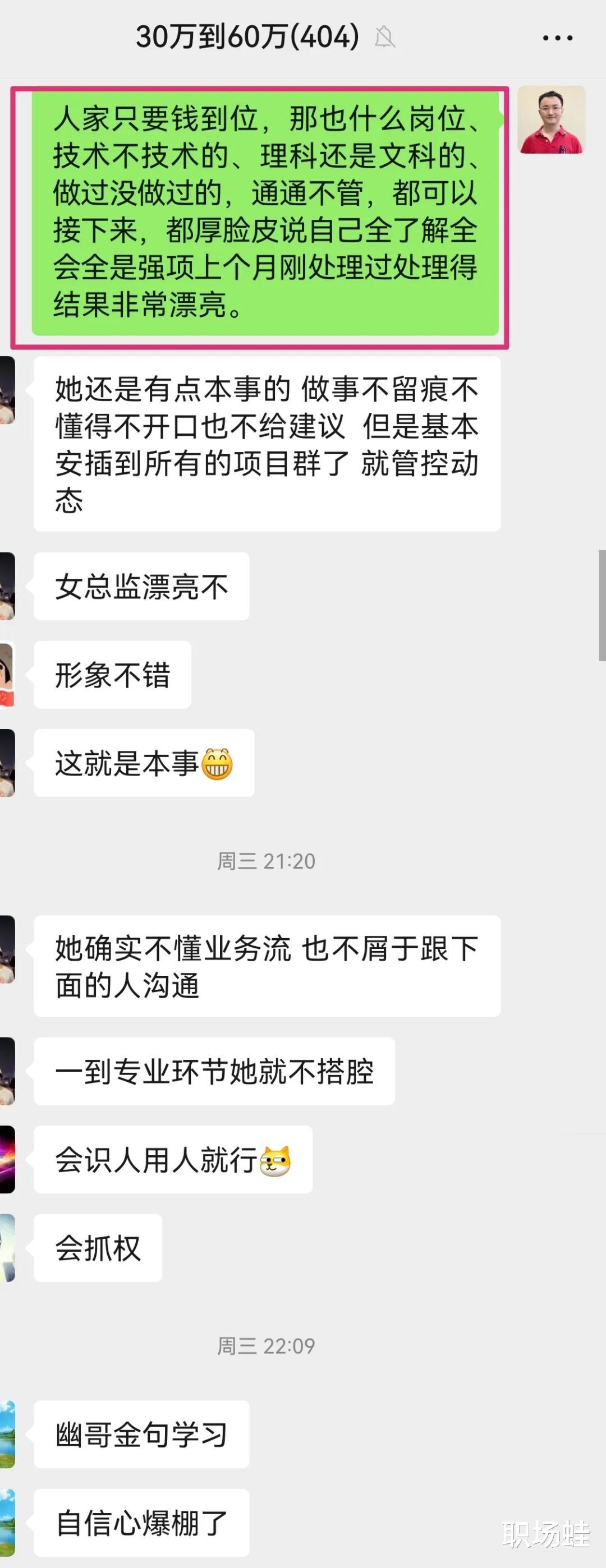
Task: Open group title 30万到60万(404)
Action: click(247, 37)
